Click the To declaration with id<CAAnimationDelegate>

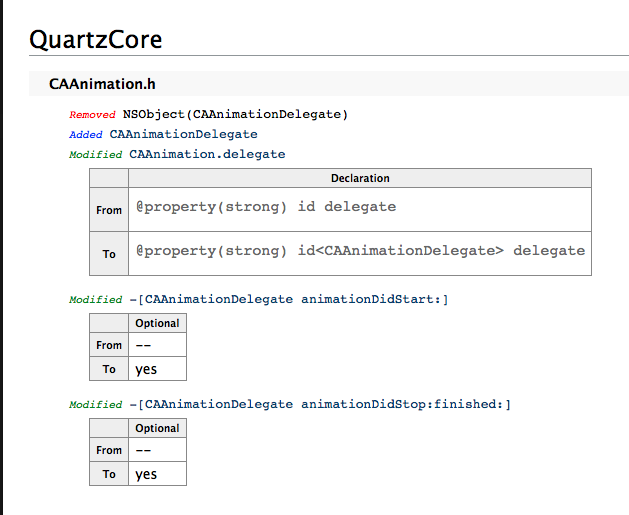(x=360, y=251)
